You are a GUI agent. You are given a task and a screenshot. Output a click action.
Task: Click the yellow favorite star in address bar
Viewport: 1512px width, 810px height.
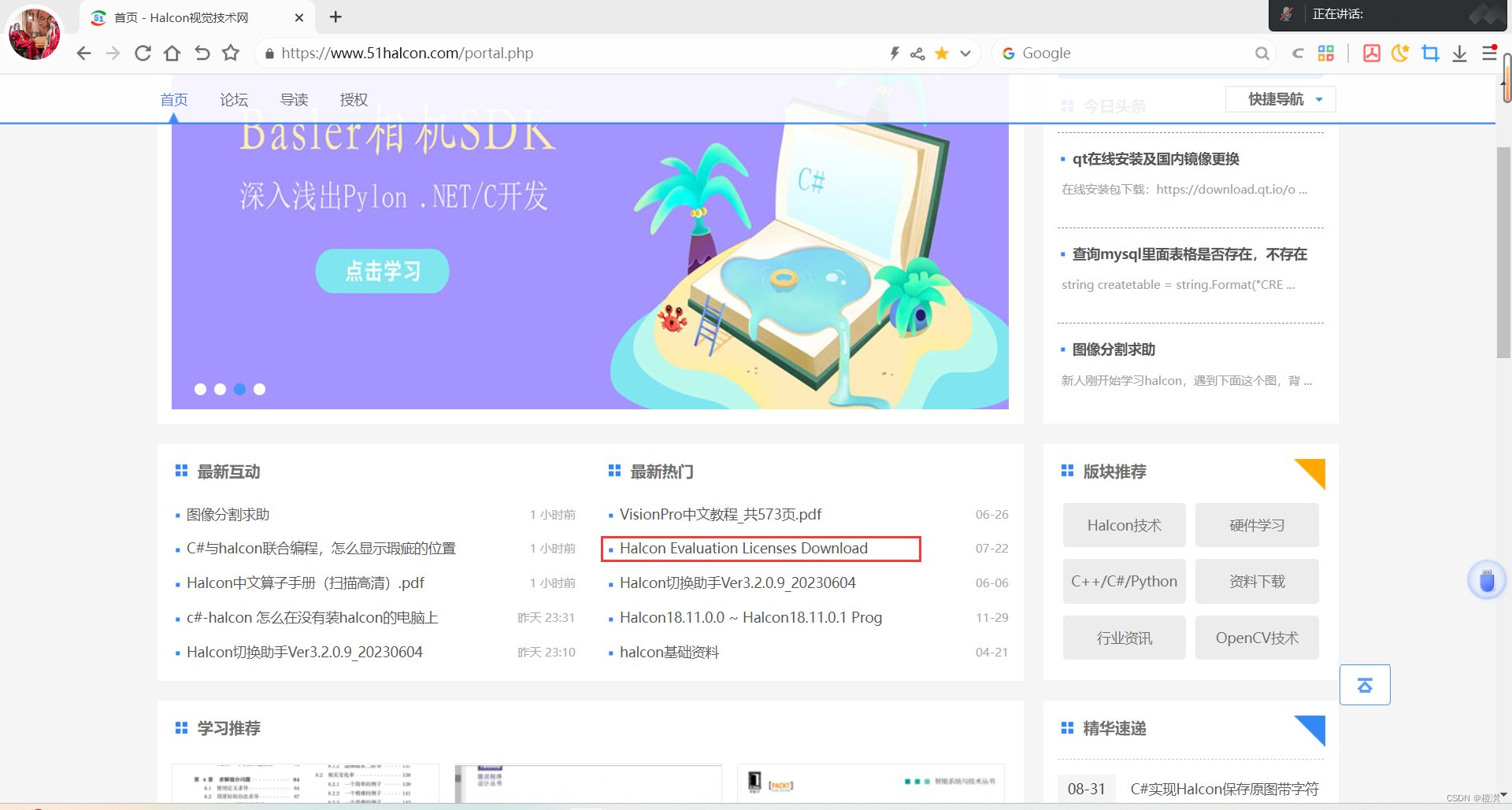[x=942, y=53]
